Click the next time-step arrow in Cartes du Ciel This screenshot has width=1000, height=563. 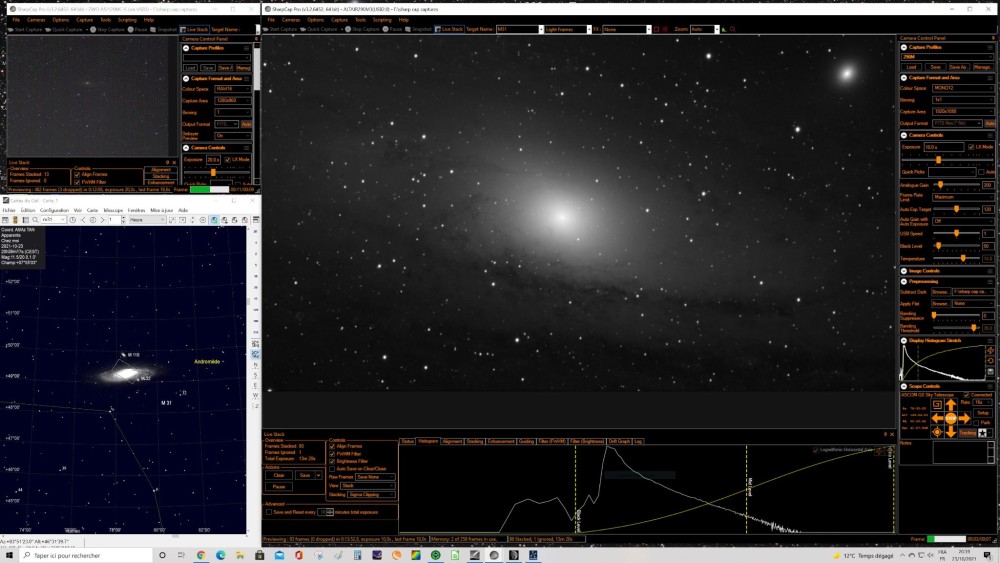point(102,220)
